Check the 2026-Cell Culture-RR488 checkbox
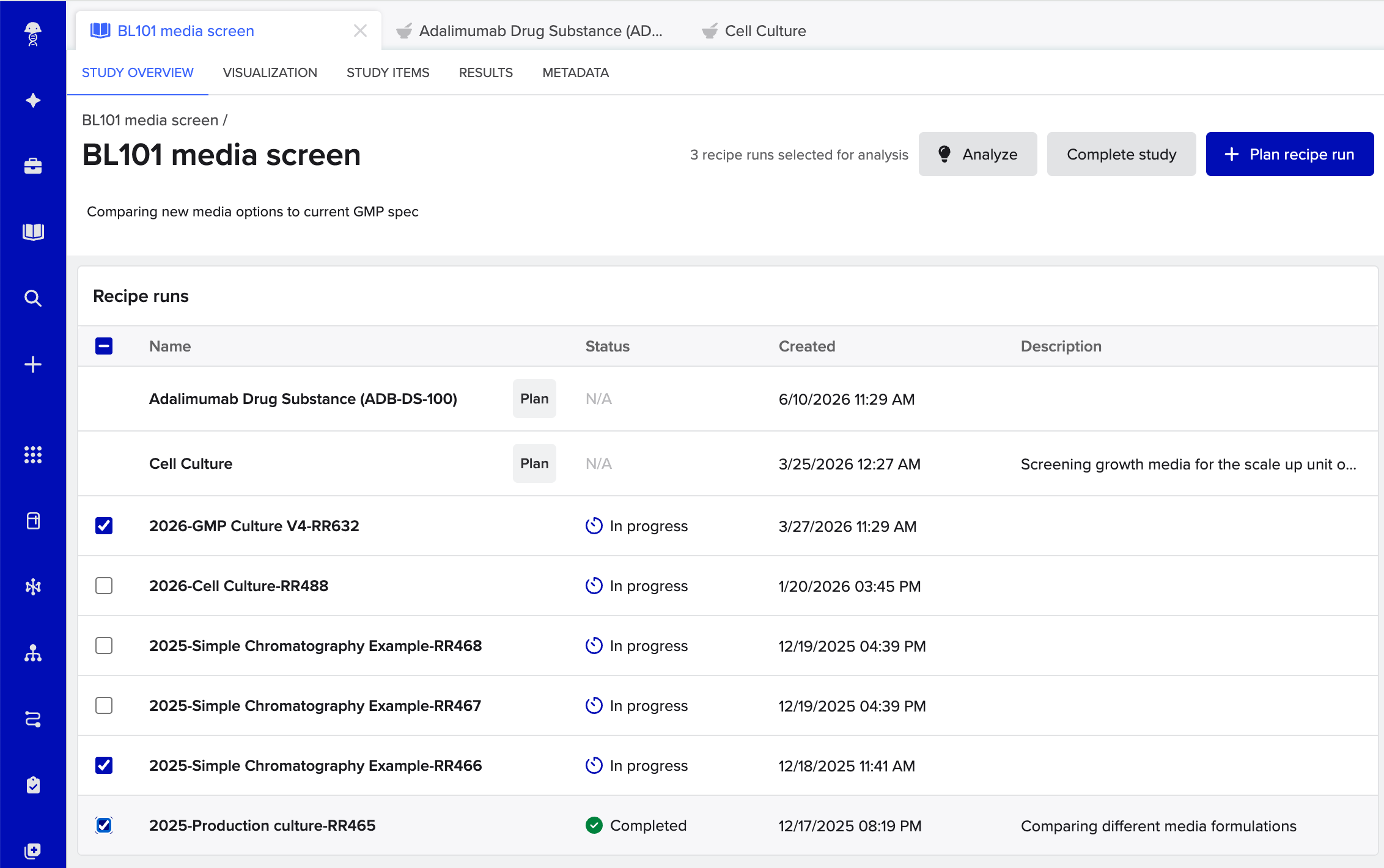 [104, 586]
